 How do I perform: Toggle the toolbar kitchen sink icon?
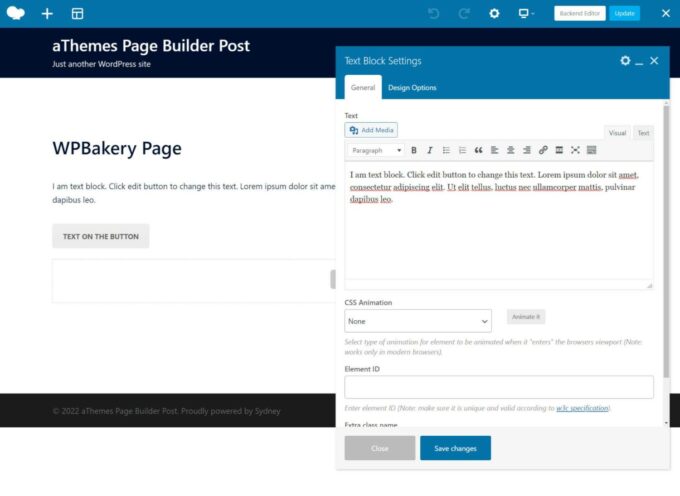(x=592, y=150)
